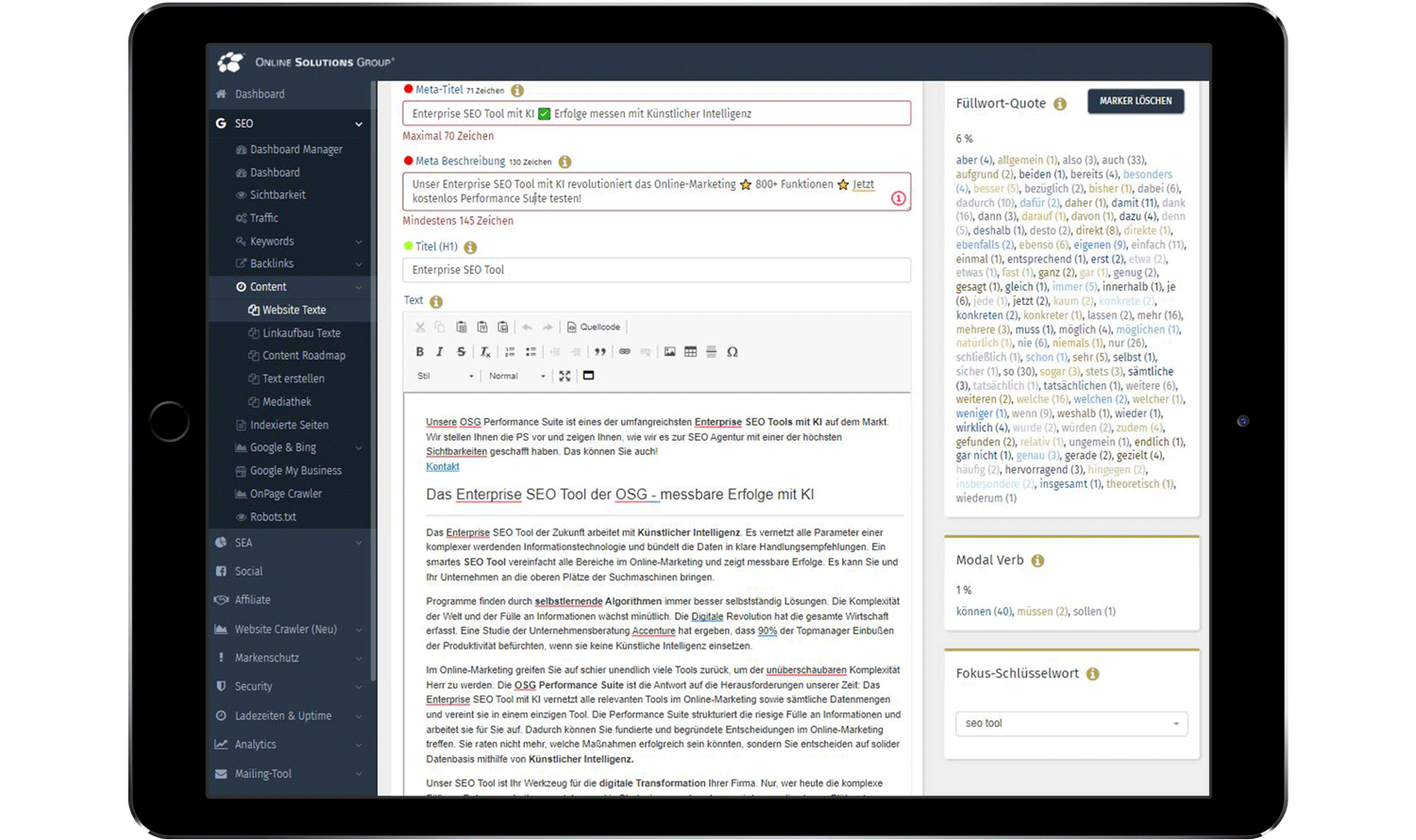1416x840 pixels.
Task: Click the Bold formatting icon
Action: tap(420, 352)
